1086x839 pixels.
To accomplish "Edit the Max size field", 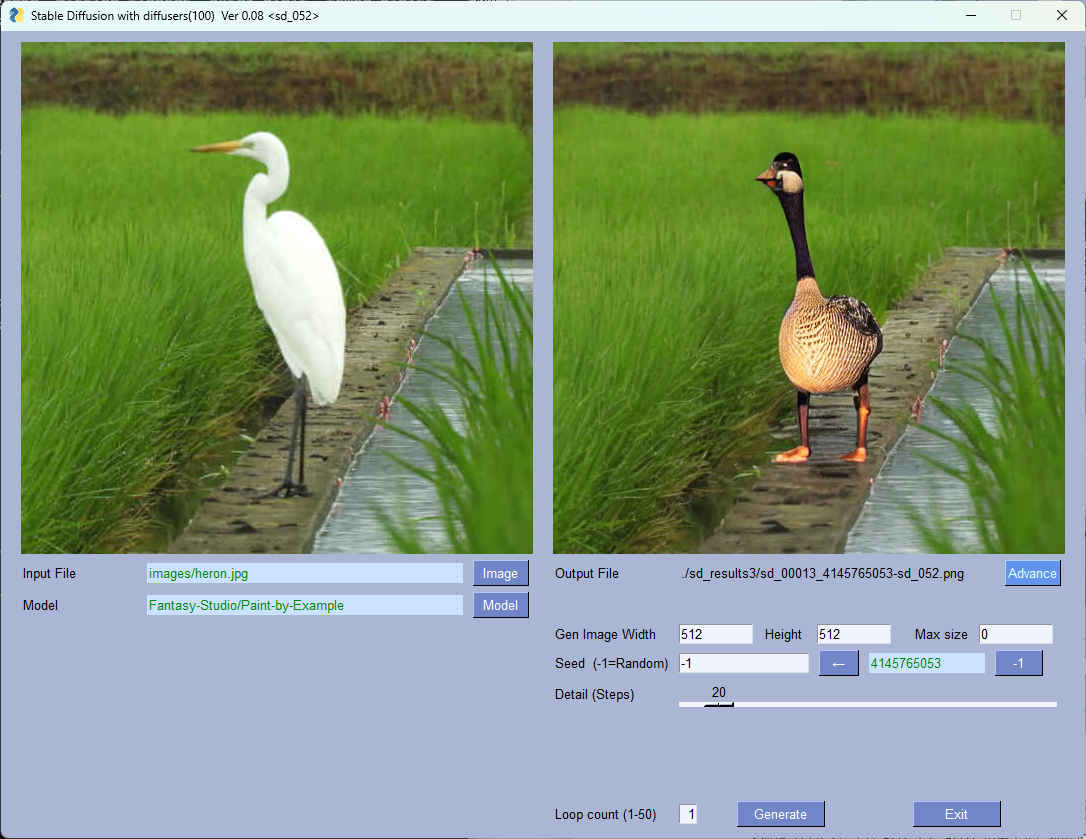I will (1015, 634).
